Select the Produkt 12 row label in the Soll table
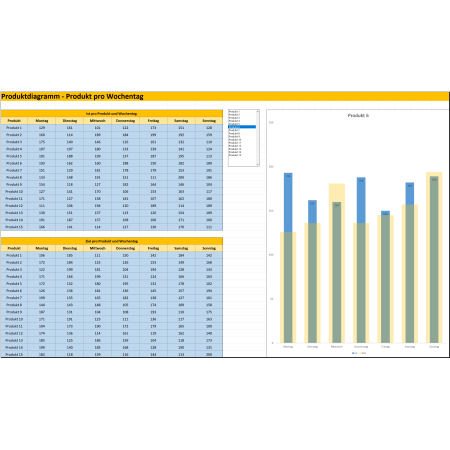 click(x=14, y=333)
